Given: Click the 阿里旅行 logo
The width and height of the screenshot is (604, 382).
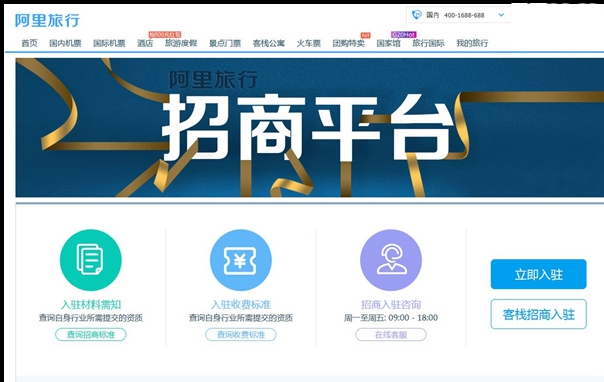Looking at the screenshot, I should tap(47, 20).
